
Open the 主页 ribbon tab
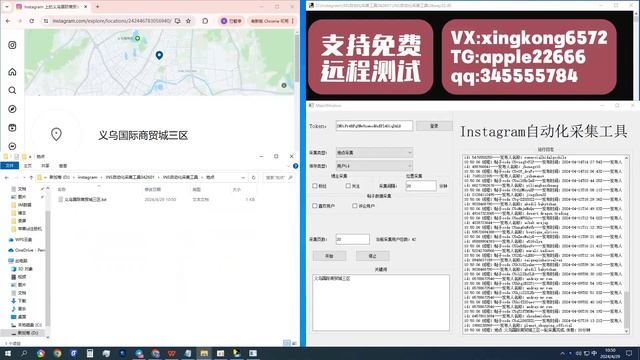(x=28, y=166)
